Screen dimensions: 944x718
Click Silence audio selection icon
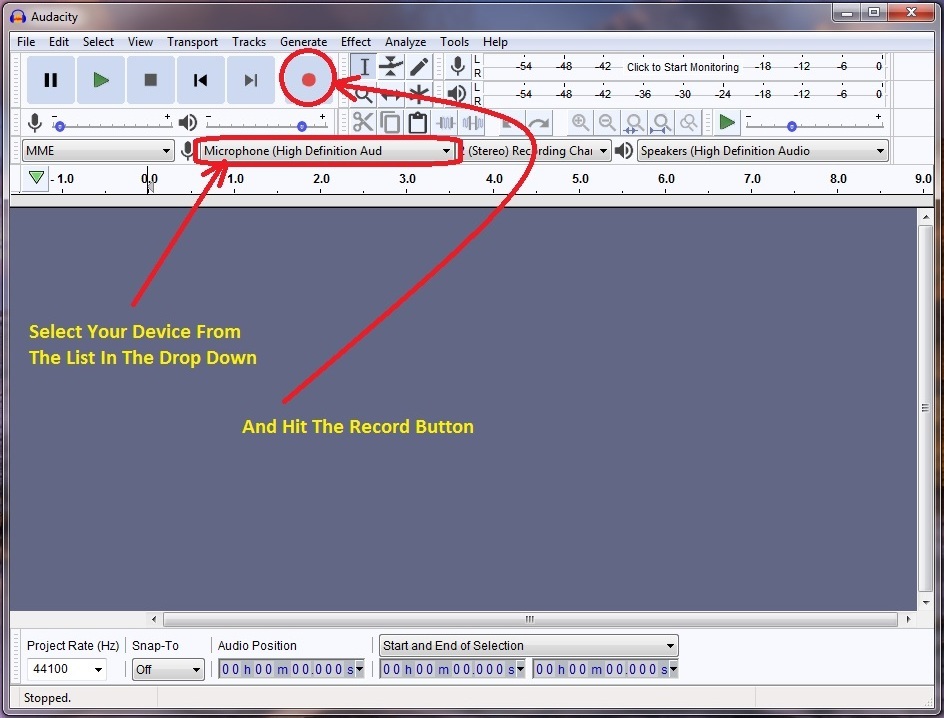(x=473, y=123)
